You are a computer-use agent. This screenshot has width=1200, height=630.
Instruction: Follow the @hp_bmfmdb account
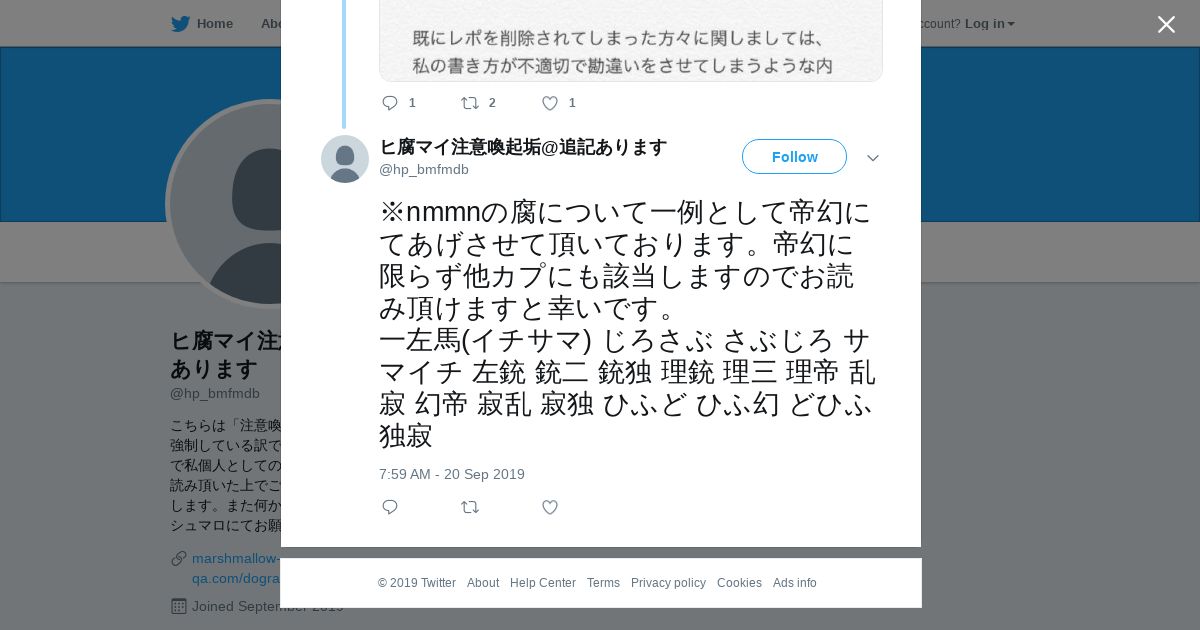pos(794,157)
